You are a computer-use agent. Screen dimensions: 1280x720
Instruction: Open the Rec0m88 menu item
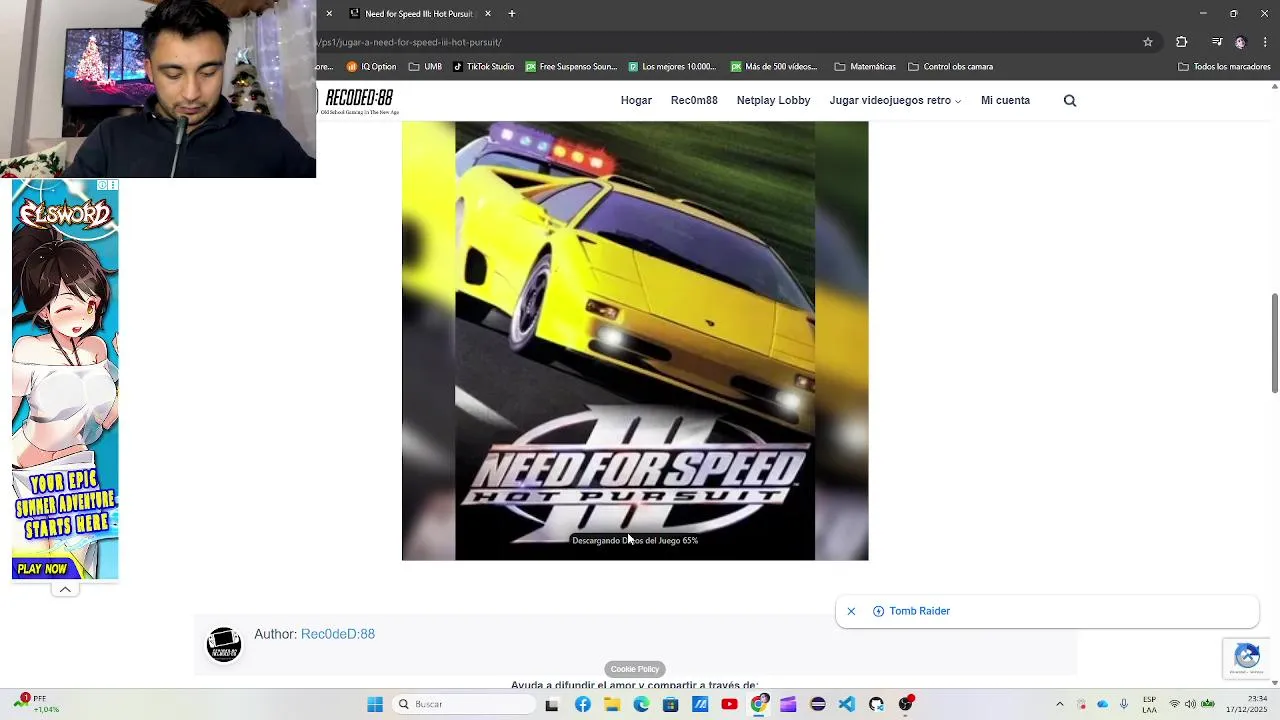point(694,100)
